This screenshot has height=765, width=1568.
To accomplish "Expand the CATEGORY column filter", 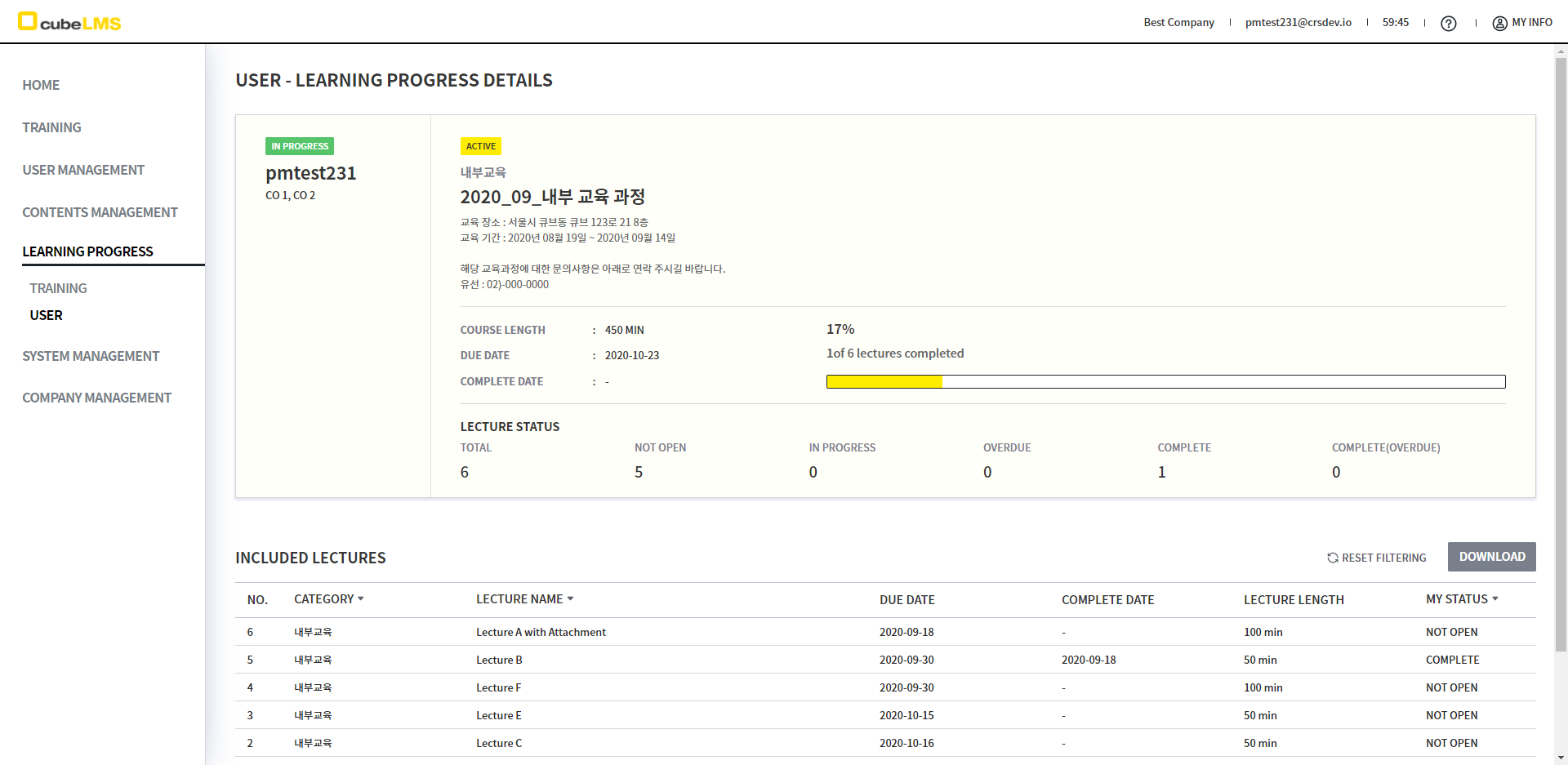I will (x=360, y=599).
